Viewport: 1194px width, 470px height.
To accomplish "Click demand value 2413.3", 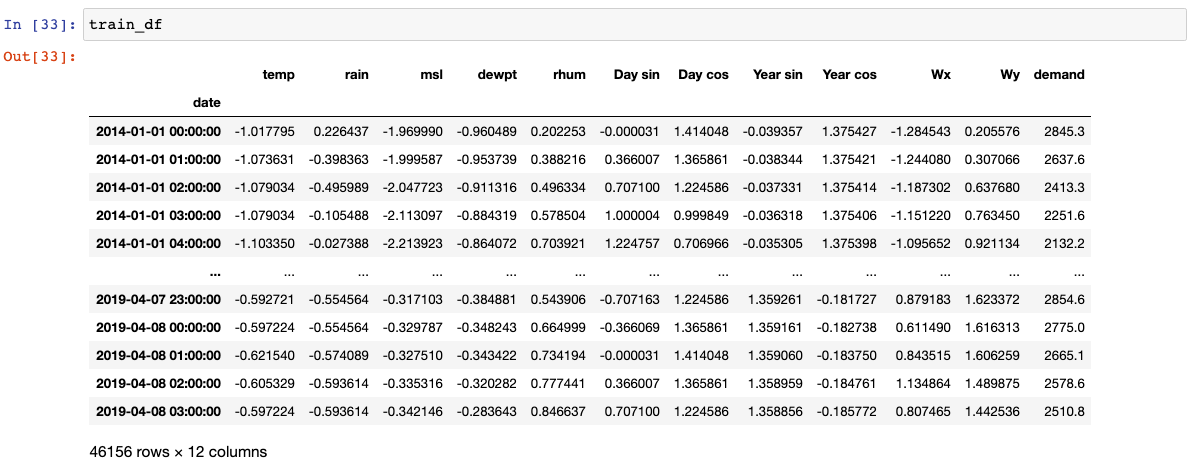I will 1066,187.
